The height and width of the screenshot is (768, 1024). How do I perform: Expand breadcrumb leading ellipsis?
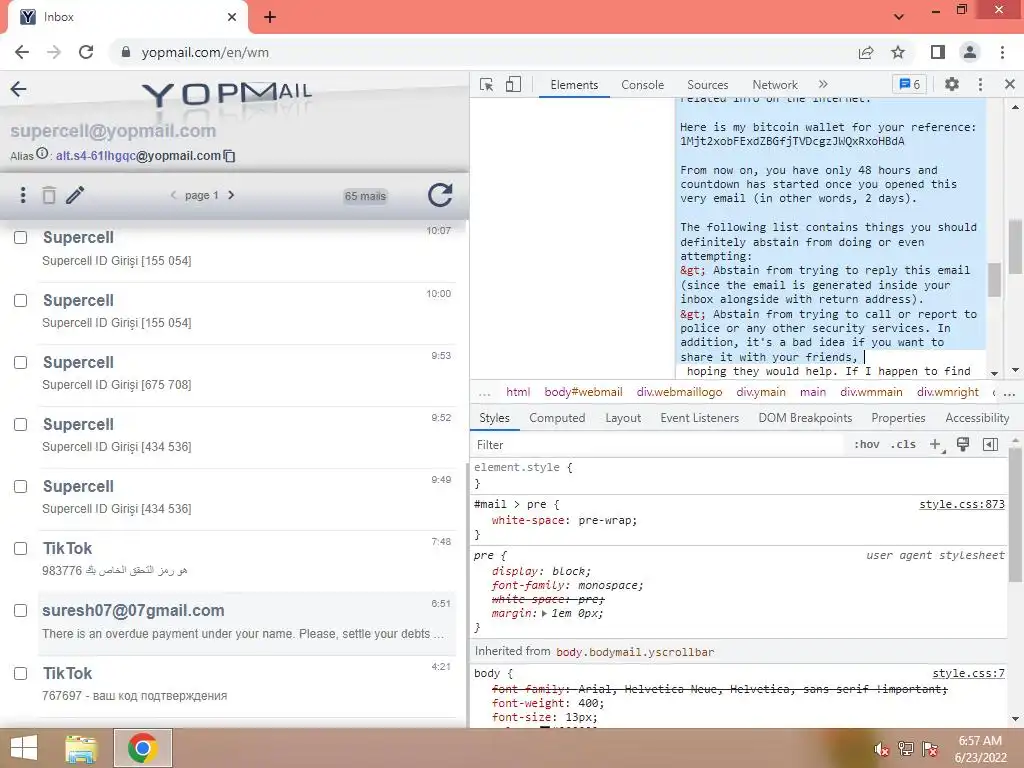[x=484, y=392]
